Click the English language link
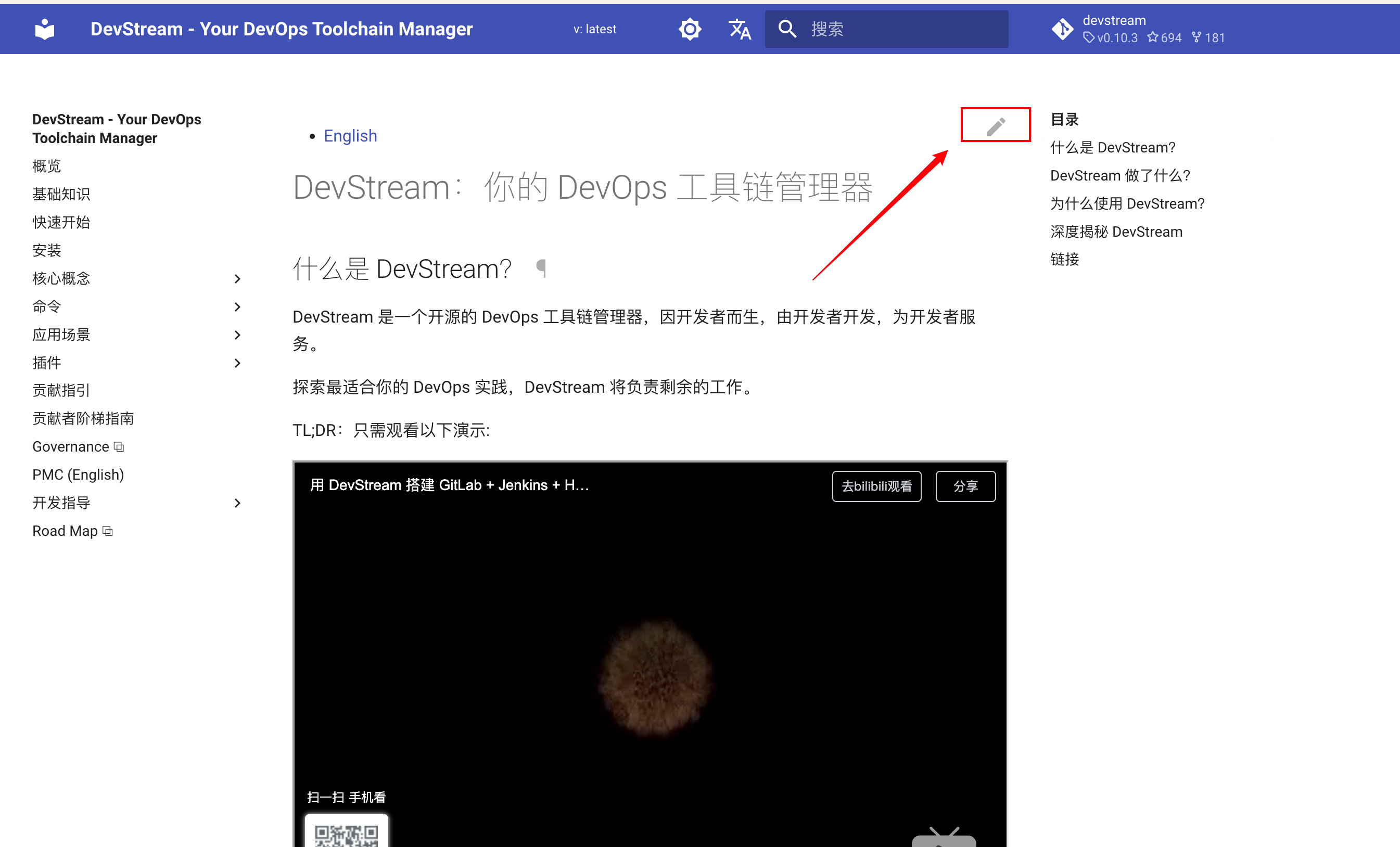The width and height of the screenshot is (1400, 847). tap(350, 136)
